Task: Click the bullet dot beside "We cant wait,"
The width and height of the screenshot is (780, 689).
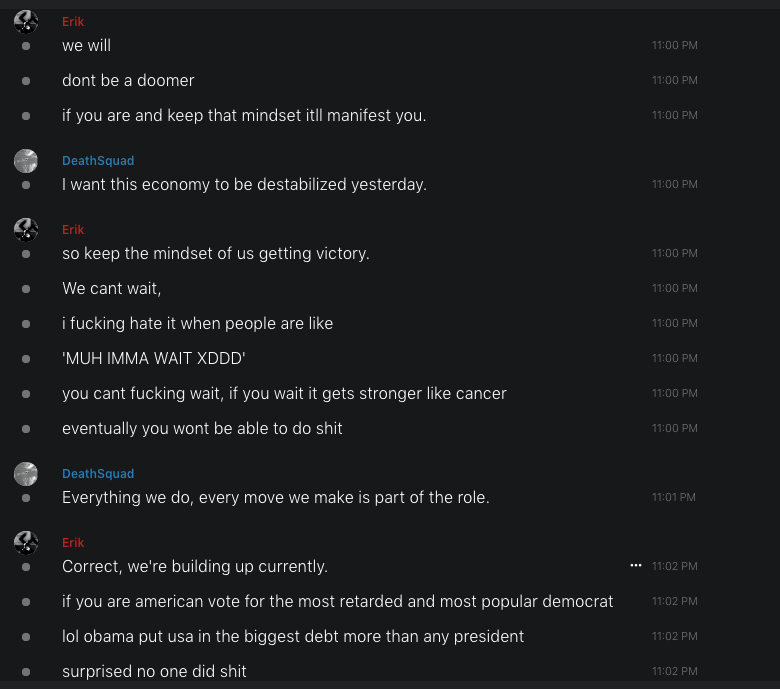Action: tap(26, 289)
